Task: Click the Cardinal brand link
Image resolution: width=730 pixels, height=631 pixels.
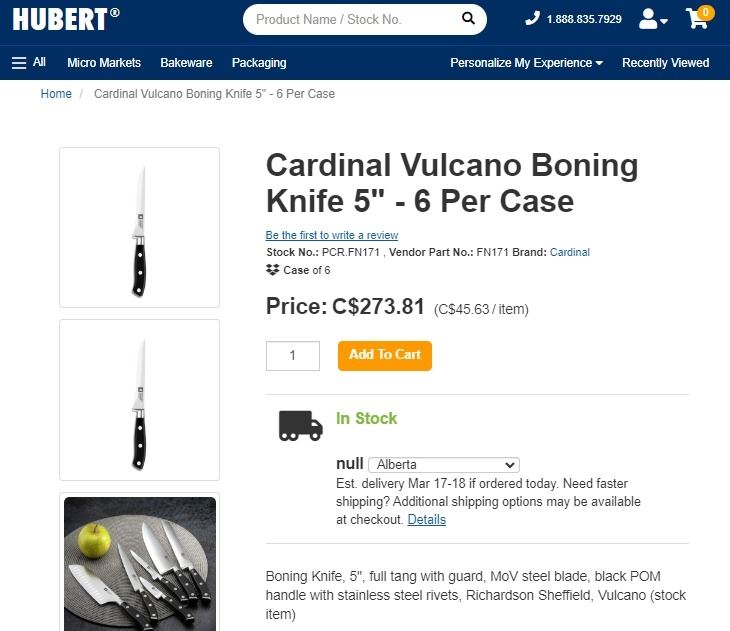Action: pos(570,252)
